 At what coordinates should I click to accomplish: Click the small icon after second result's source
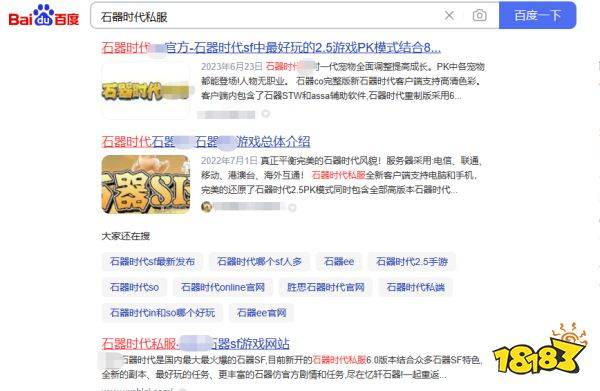(x=292, y=207)
